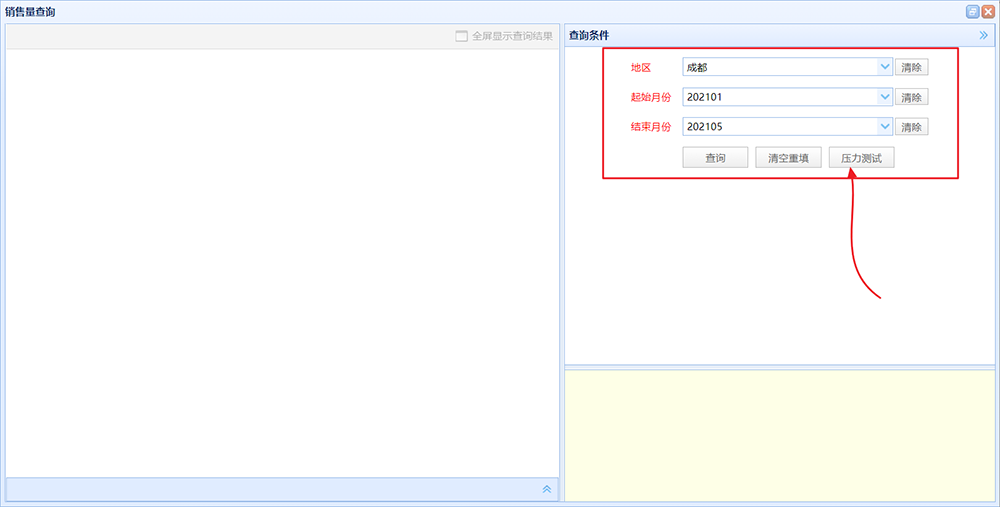
Task: Enable 全屏显示查询结果 checkbox
Action: point(462,36)
